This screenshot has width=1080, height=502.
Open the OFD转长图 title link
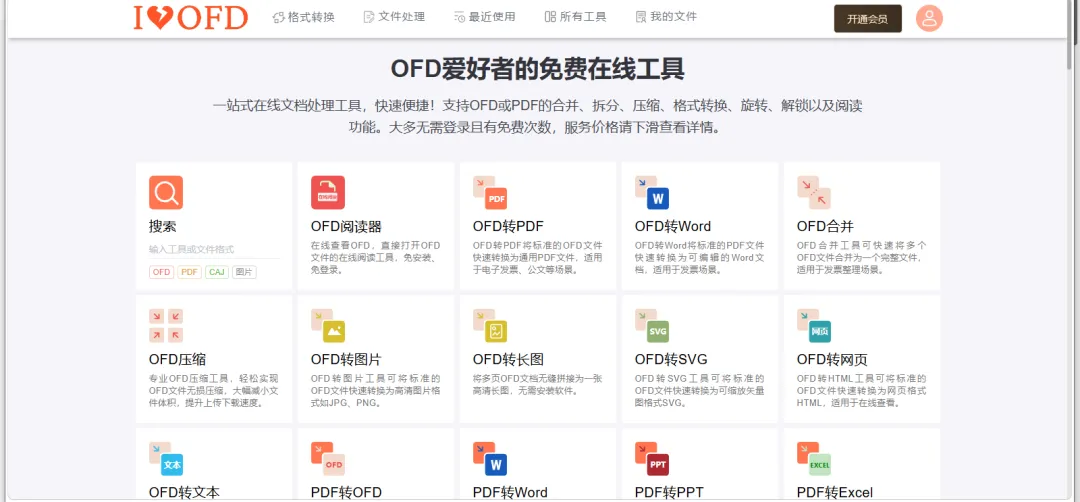coord(508,359)
